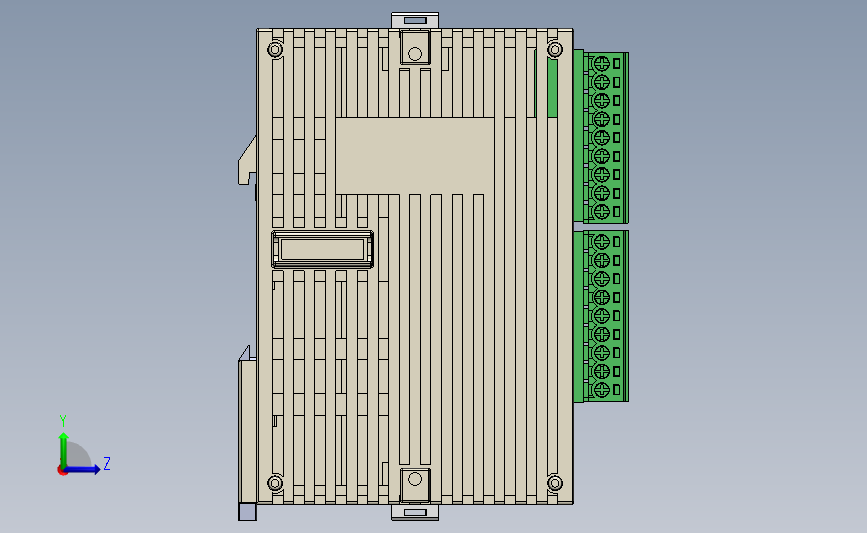Image resolution: width=867 pixels, height=533 pixels.
Task: Select the topmost screw of upper green terminal block
Action: tap(602, 64)
